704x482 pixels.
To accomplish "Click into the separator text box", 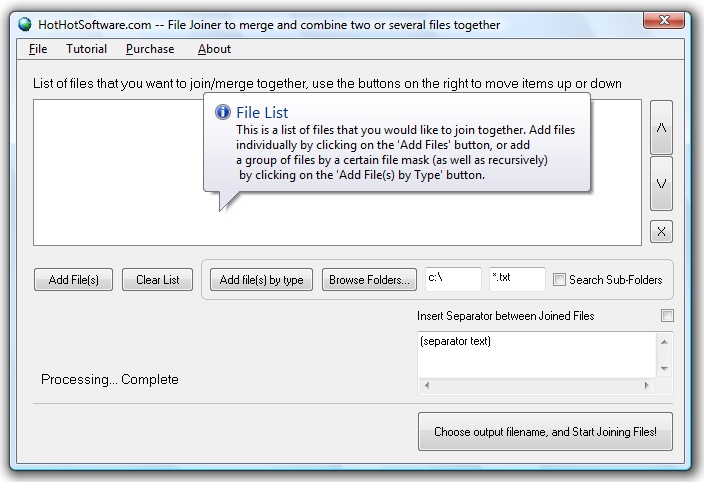I will point(537,355).
